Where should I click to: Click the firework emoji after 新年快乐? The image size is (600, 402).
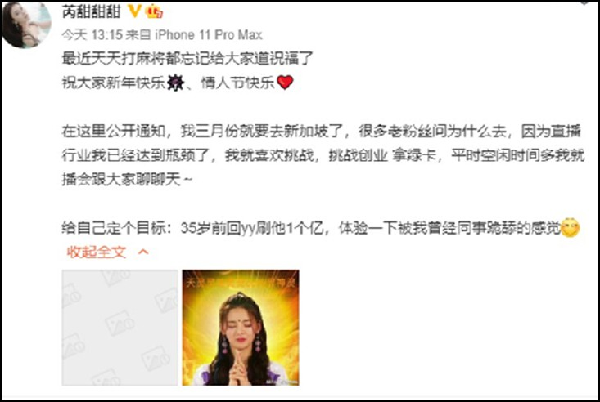(x=175, y=83)
